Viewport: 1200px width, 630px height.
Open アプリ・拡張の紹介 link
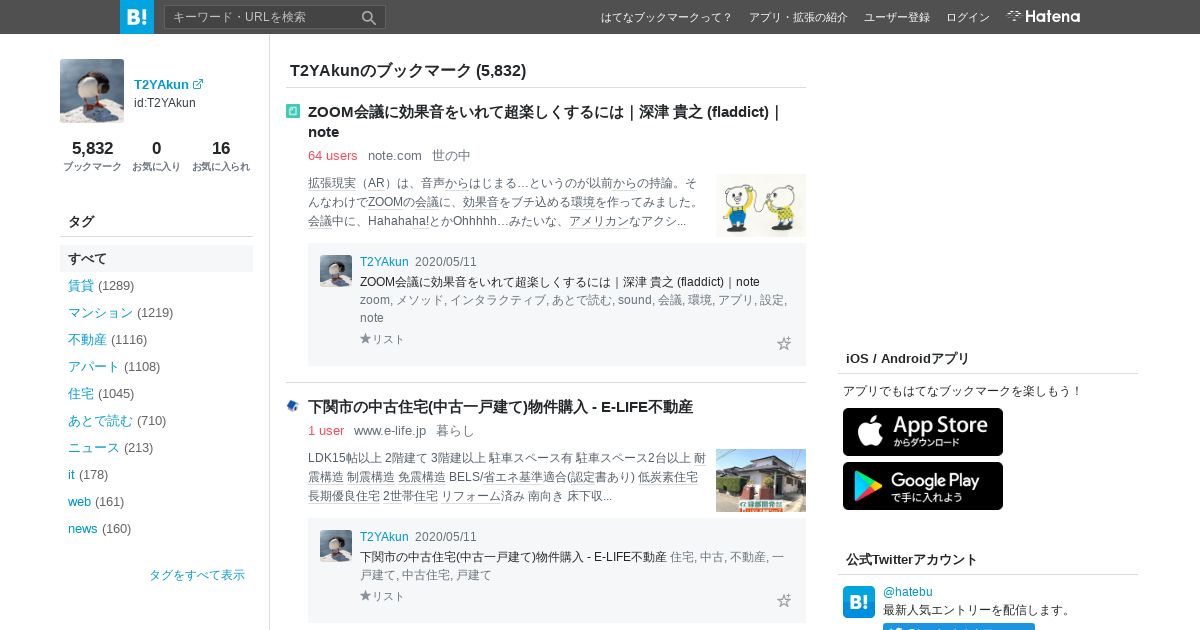tap(798, 17)
